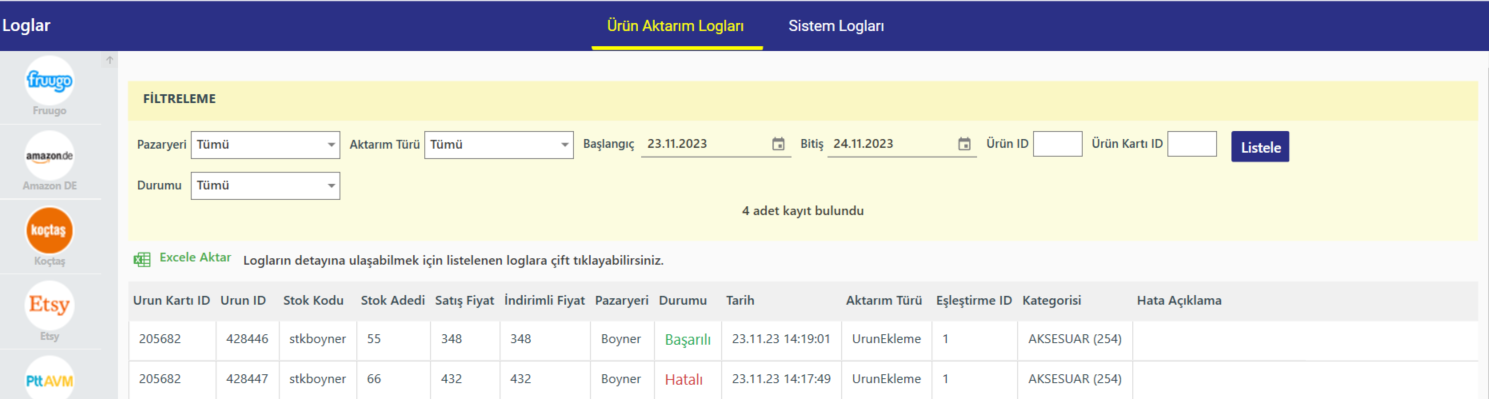This screenshot has height=399, width=1489.
Task: Click stock quantity cell 66
Action: 393,380
